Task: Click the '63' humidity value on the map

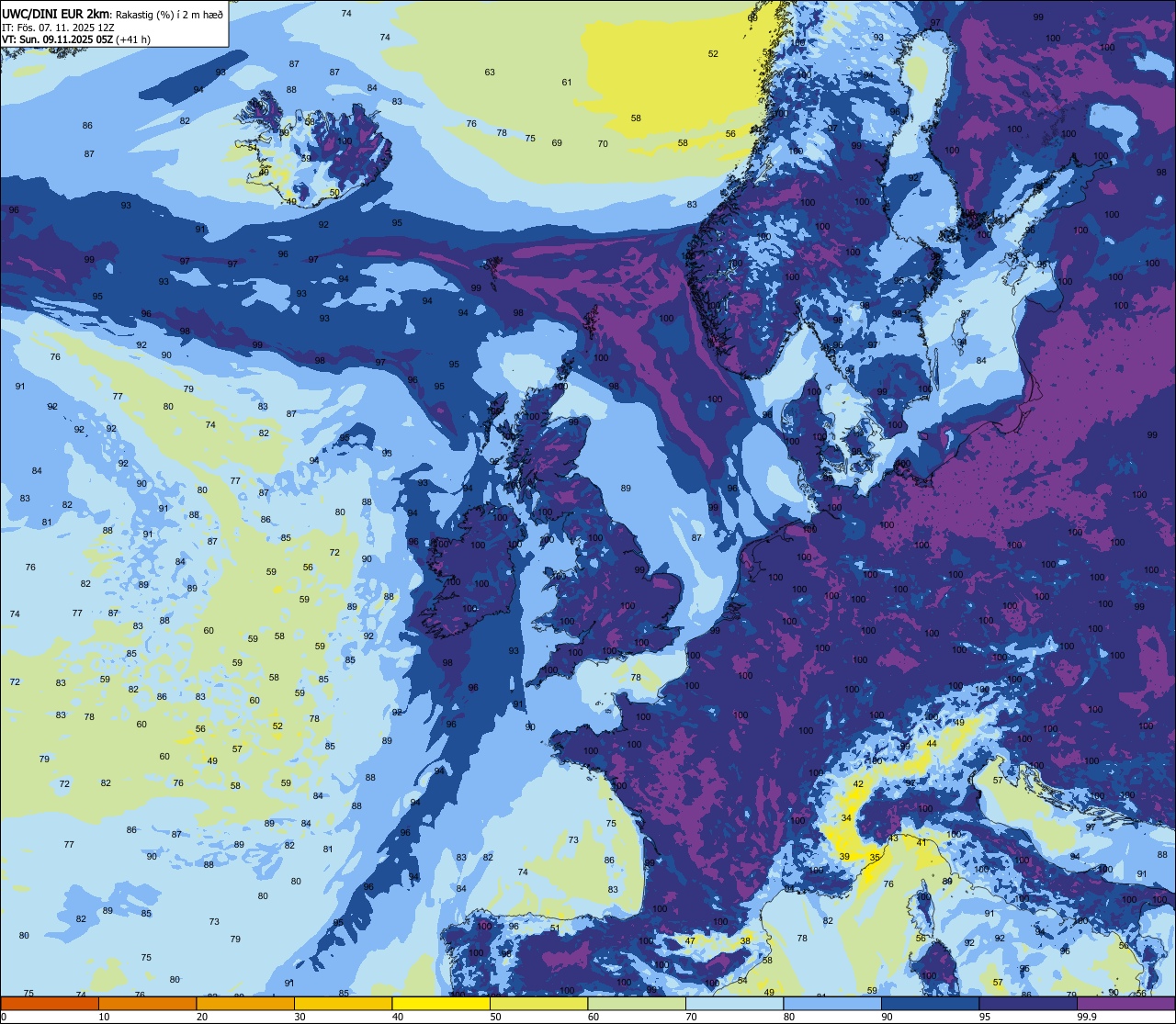Action: [x=490, y=73]
